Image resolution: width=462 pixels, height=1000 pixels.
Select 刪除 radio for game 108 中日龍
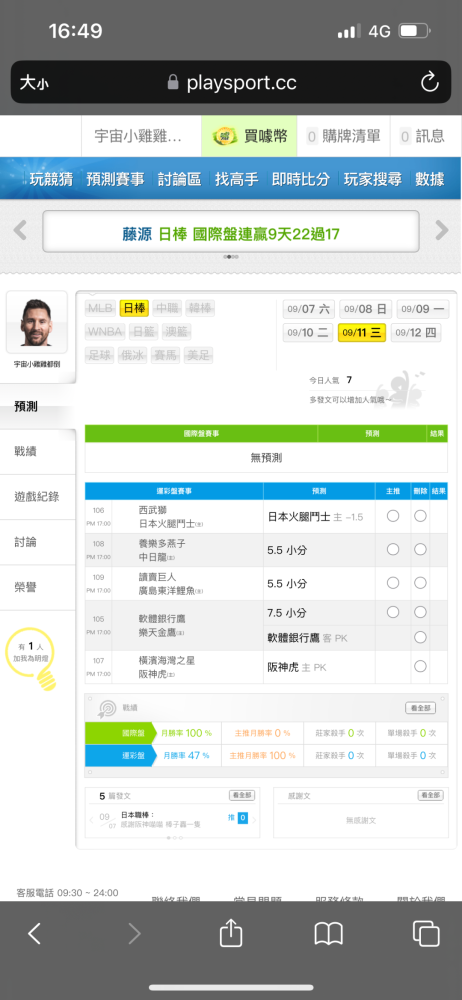point(420,549)
